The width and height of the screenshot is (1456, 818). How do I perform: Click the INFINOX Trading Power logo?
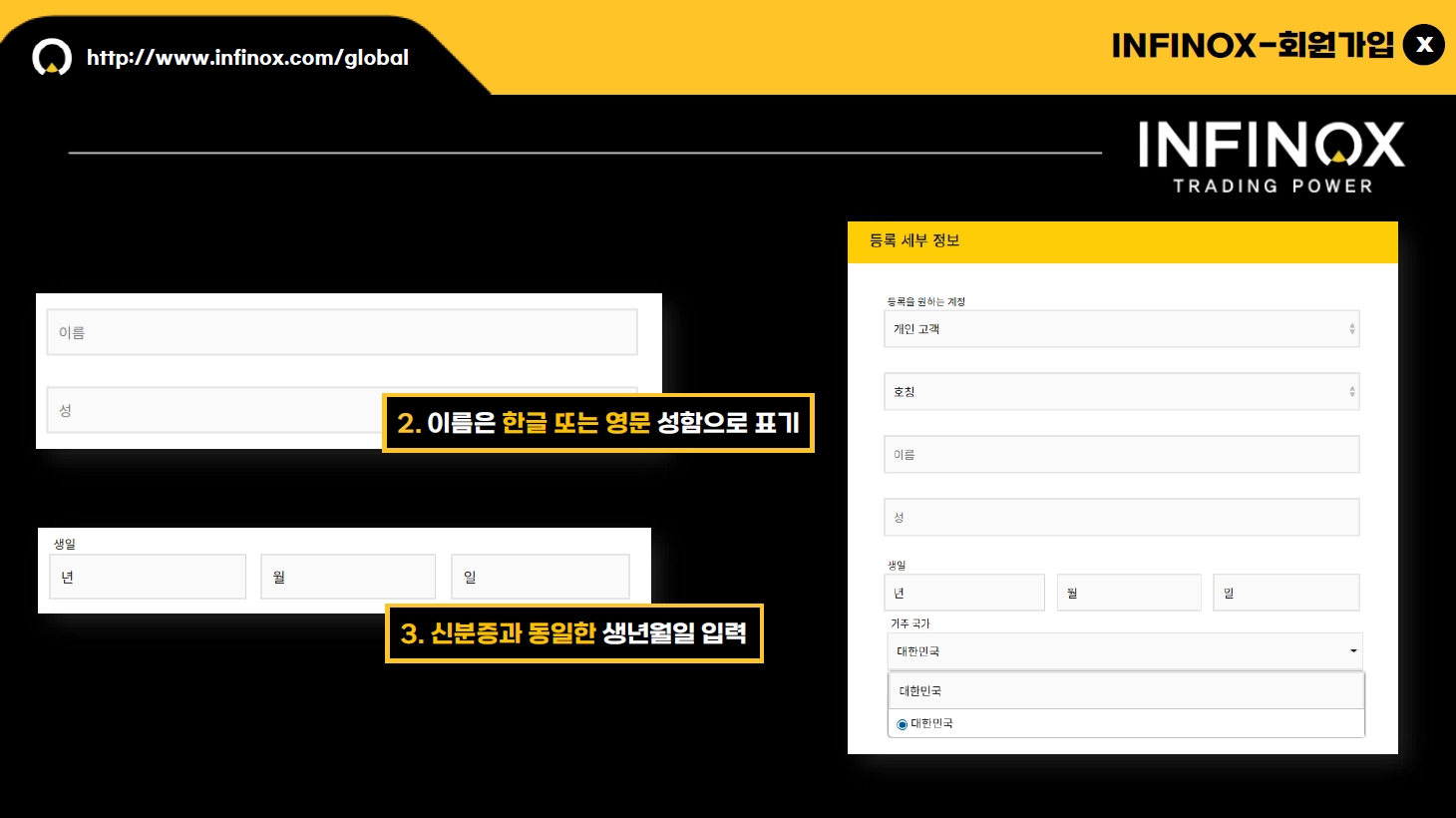click(1272, 158)
